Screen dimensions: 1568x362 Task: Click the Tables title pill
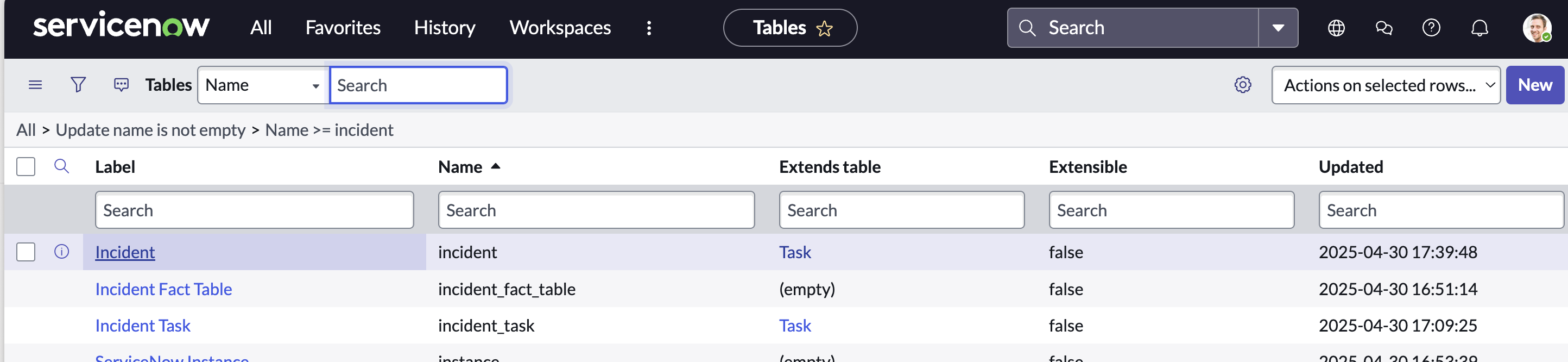pyautogui.click(x=789, y=28)
